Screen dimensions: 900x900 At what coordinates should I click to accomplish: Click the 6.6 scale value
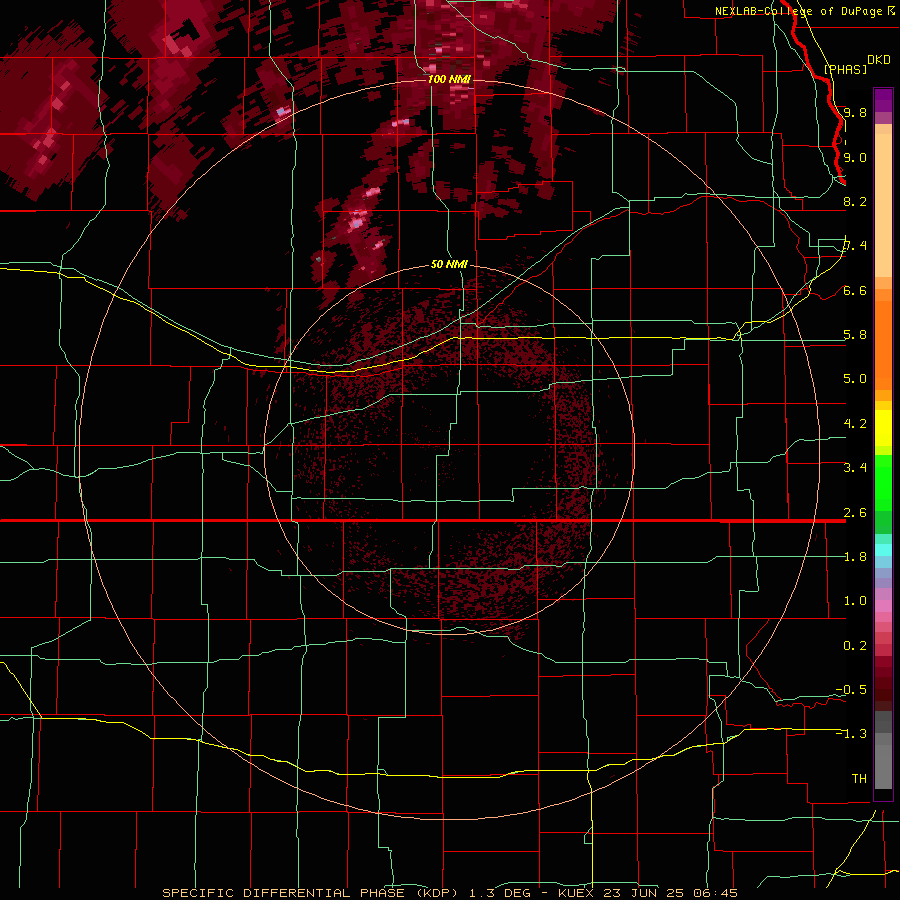[x=855, y=290]
